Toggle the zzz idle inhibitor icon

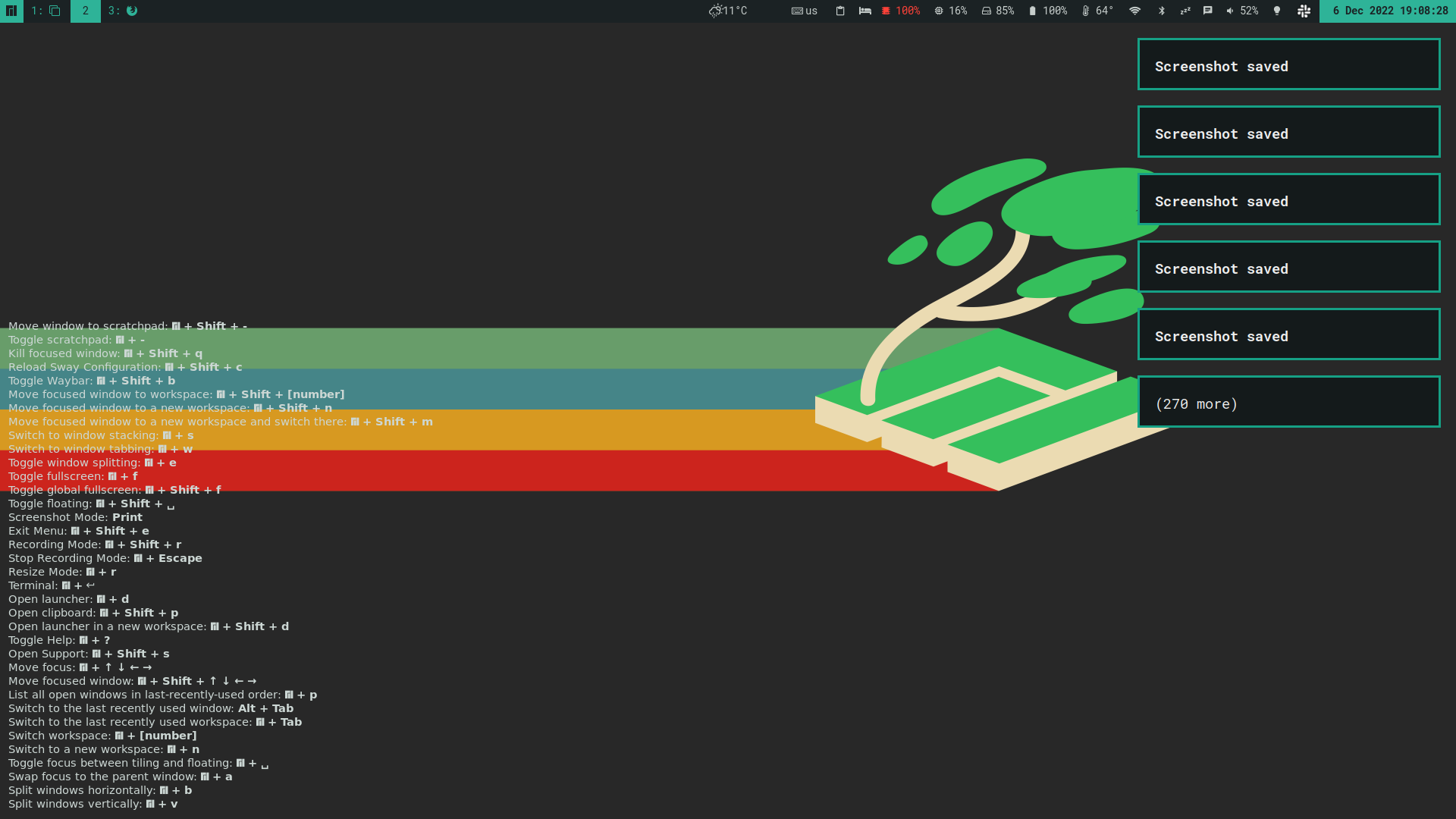coord(1185,11)
